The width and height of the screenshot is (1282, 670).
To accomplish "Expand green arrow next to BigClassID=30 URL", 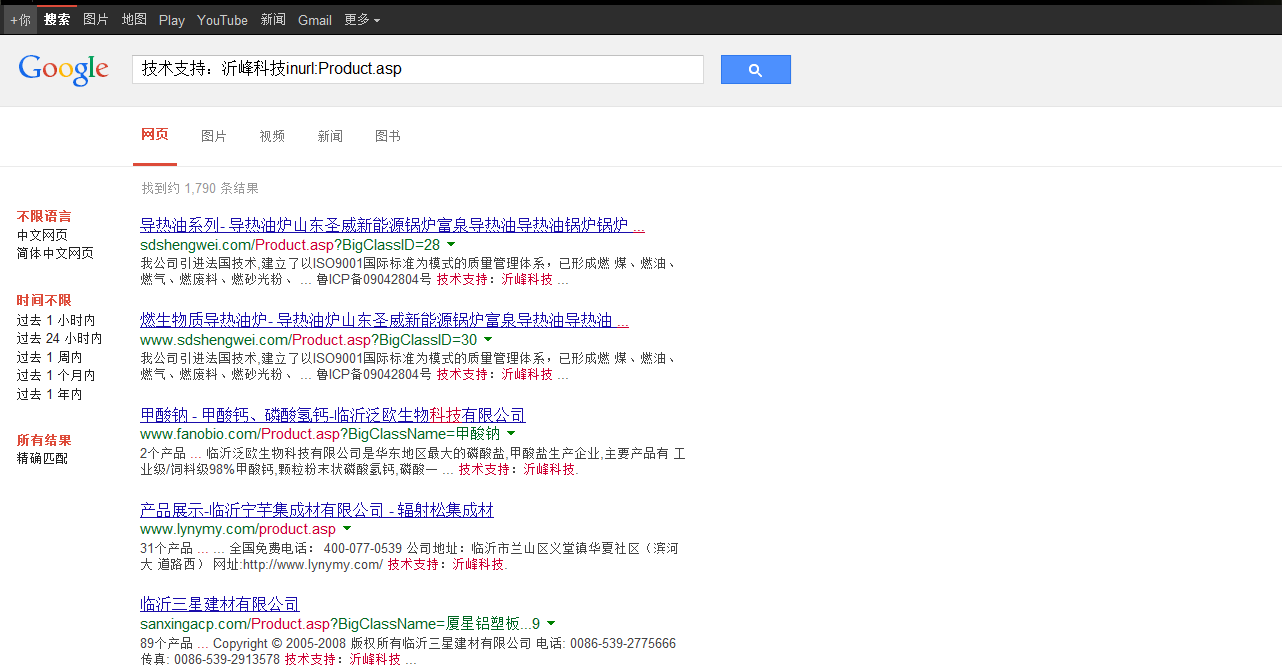I will (488, 340).
